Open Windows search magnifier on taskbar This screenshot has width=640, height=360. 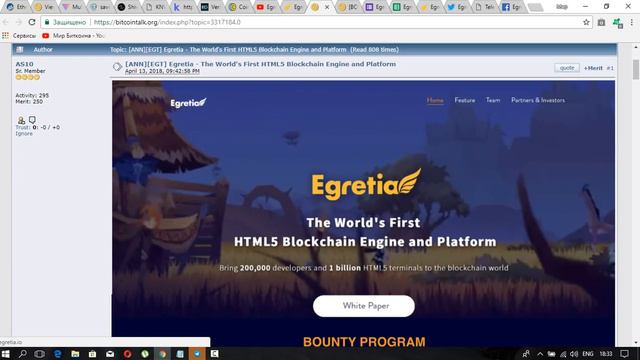pyautogui.click(x=22, y=354)
